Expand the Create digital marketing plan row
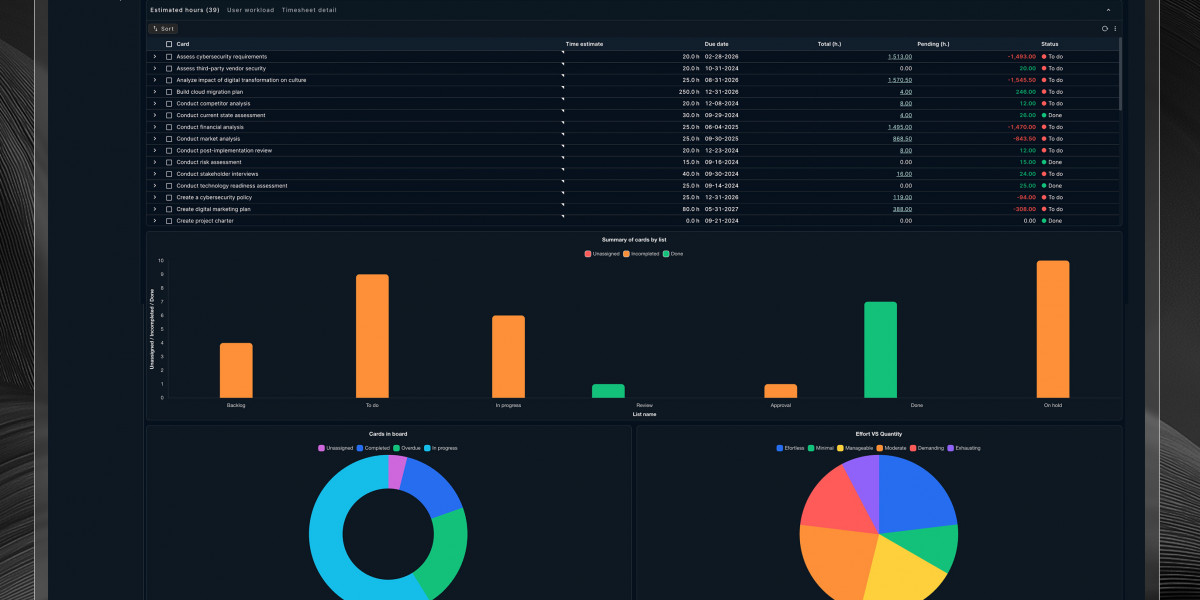The width and height of the screenshot is (1200, 600). tap(155, 209)
